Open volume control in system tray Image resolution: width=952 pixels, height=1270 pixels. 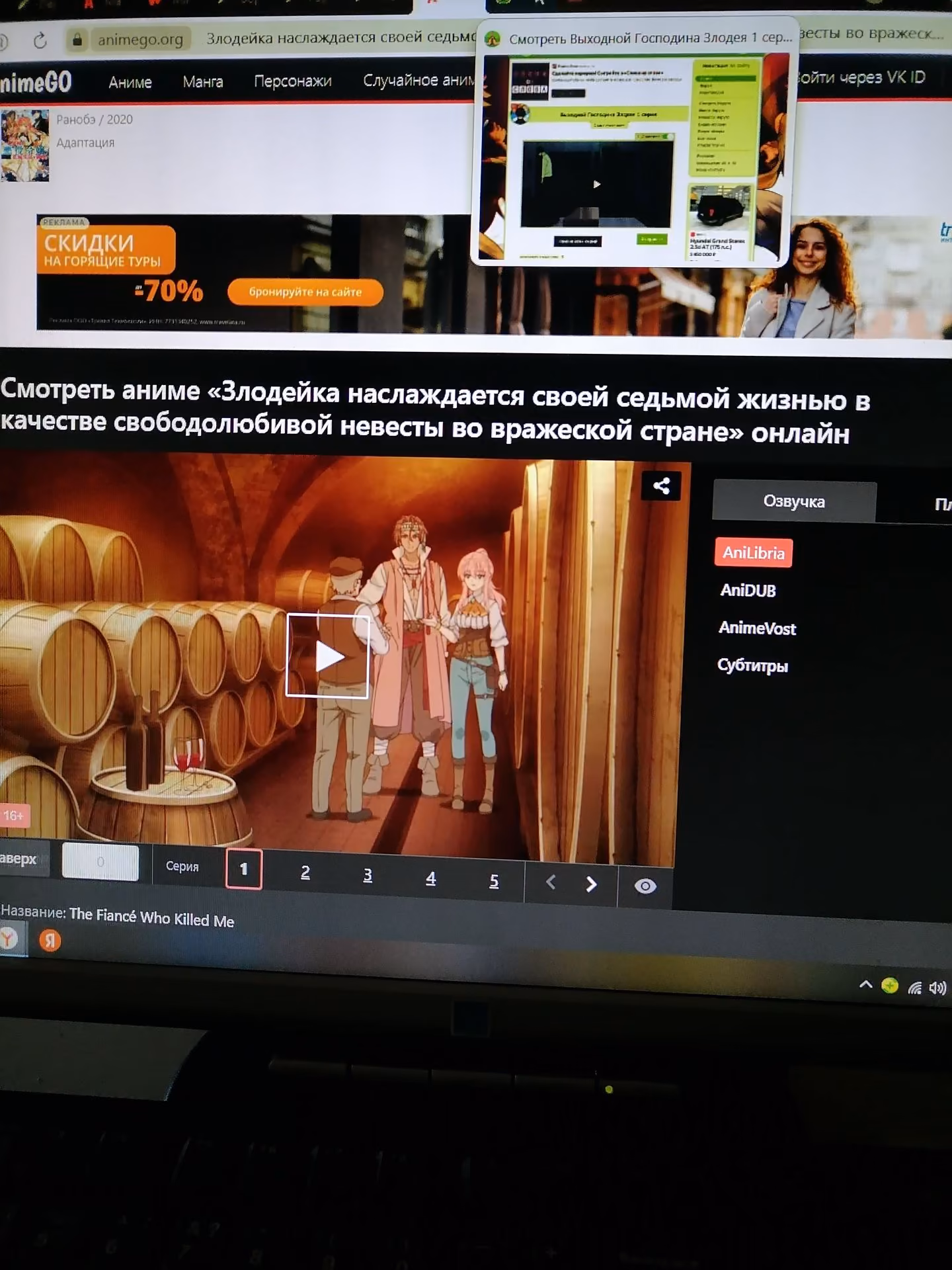937,988
